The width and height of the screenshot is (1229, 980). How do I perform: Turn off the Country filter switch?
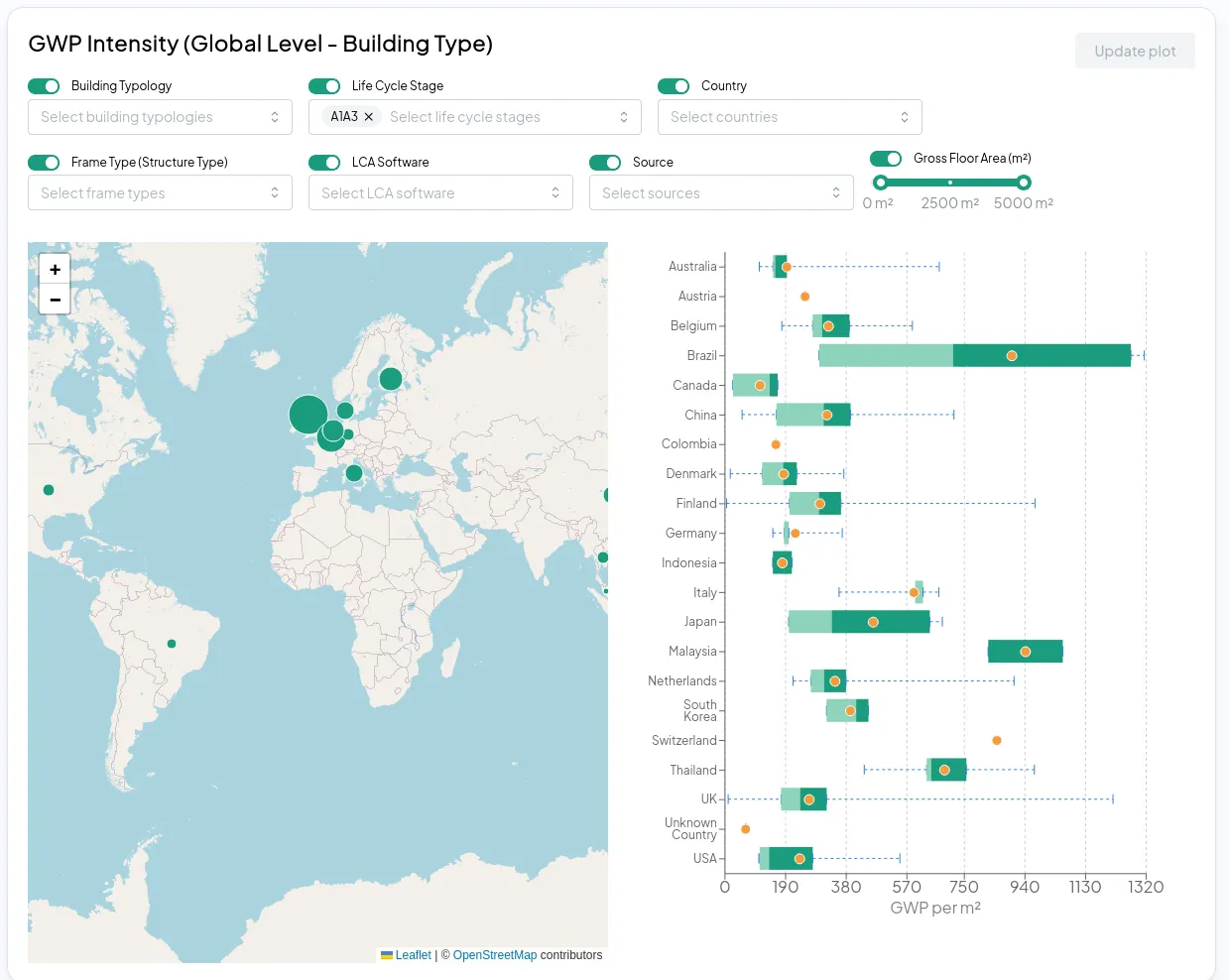674,86
